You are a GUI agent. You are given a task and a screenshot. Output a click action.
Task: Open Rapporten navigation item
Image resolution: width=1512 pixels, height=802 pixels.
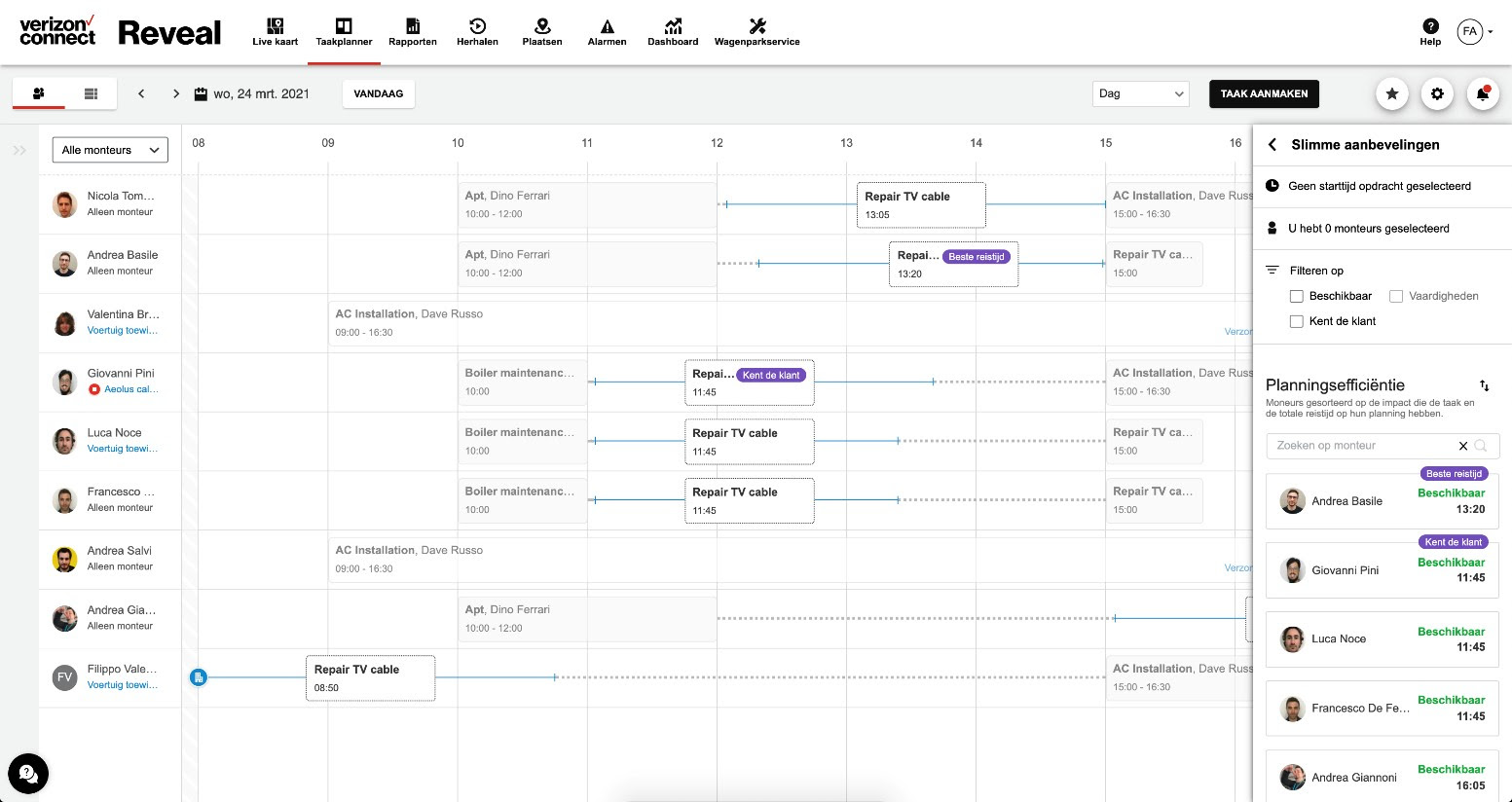tap(413, 32)
